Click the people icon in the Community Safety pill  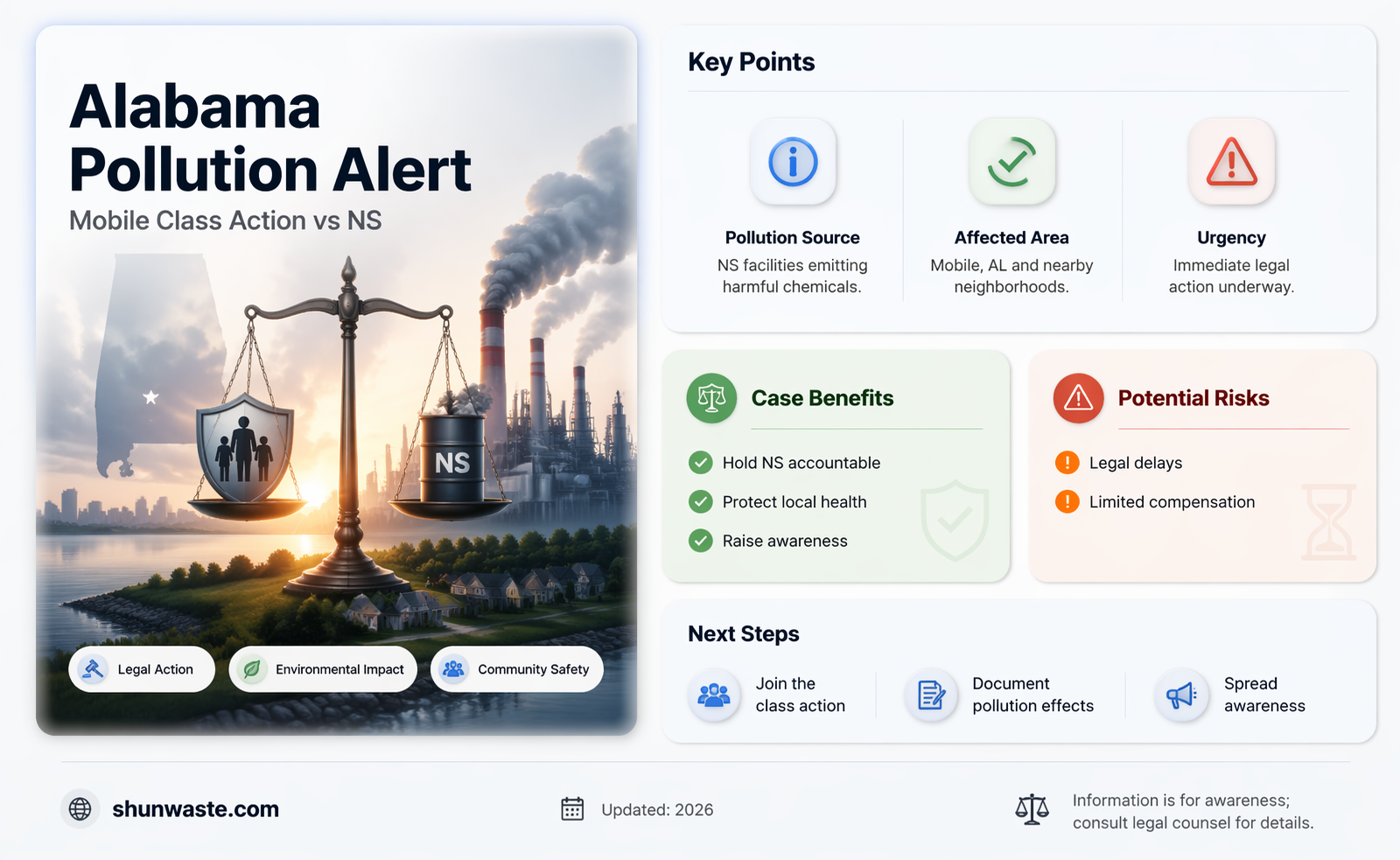[453, 669]
